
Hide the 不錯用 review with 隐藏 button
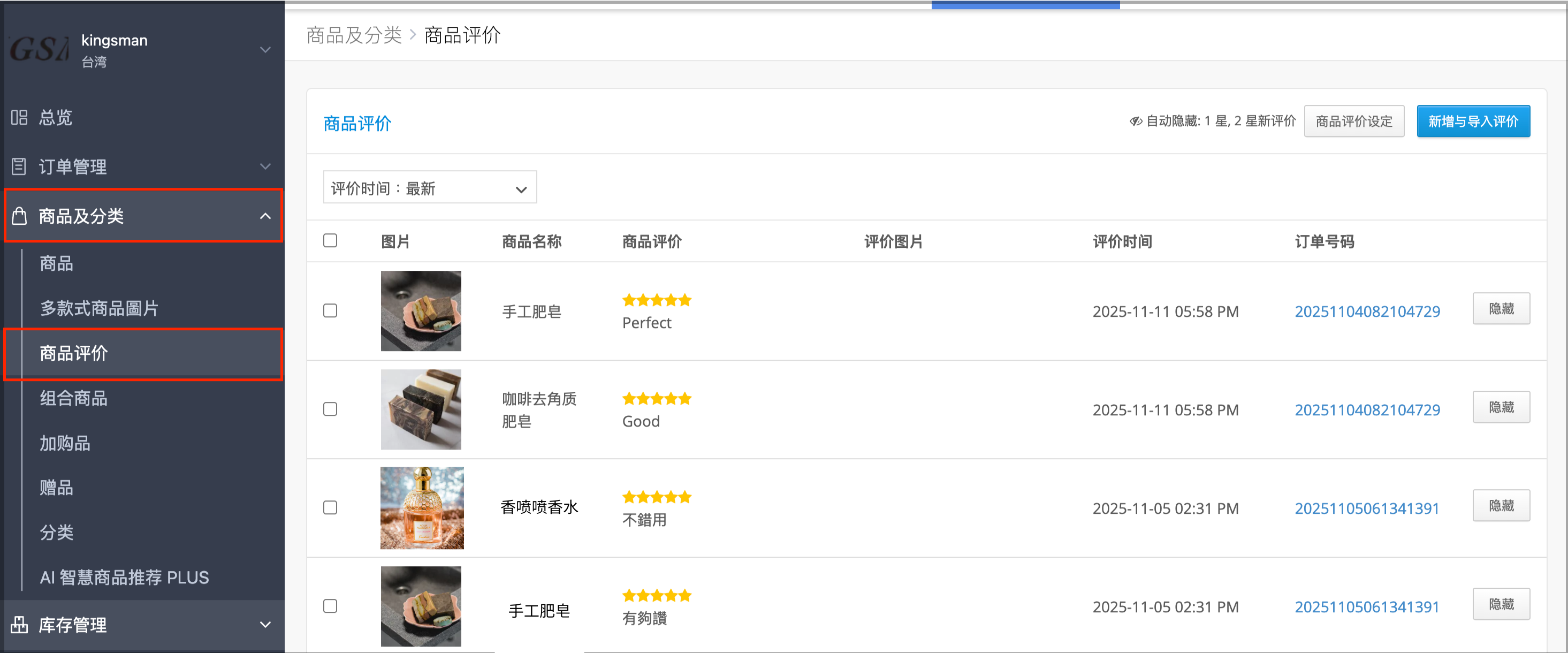pos(1501,506)
